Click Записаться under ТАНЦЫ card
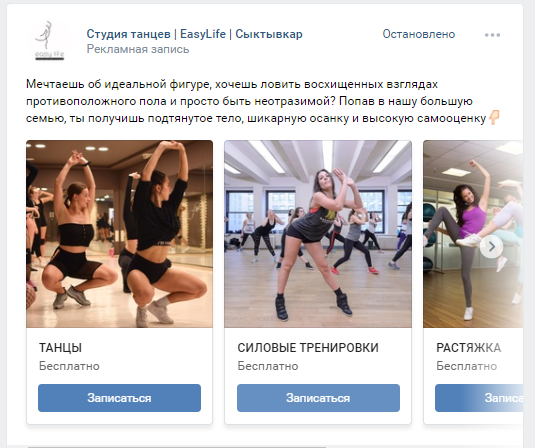Image resolution: width=535 pixels, height=448 pixels. point(119,398)
